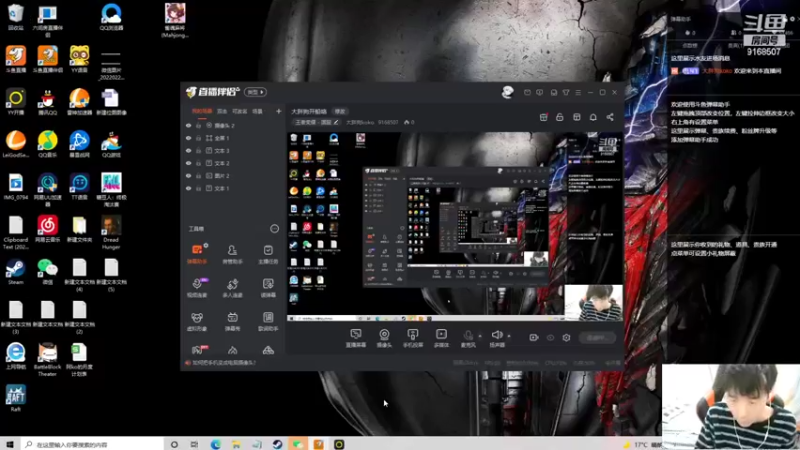The width and height of the screenshot is (800, 450).
Task: Toggle lock on 摄像头 2 layer
Action: (x=198, y=126)
